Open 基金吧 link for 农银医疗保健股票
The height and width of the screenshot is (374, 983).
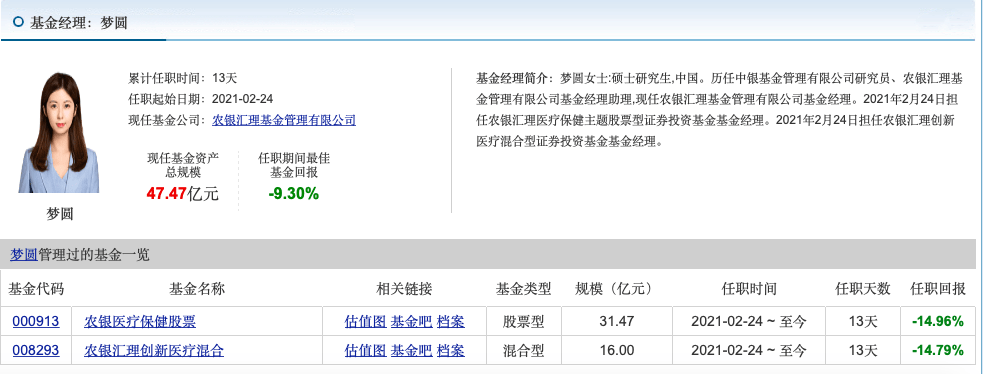pos(412,321)
